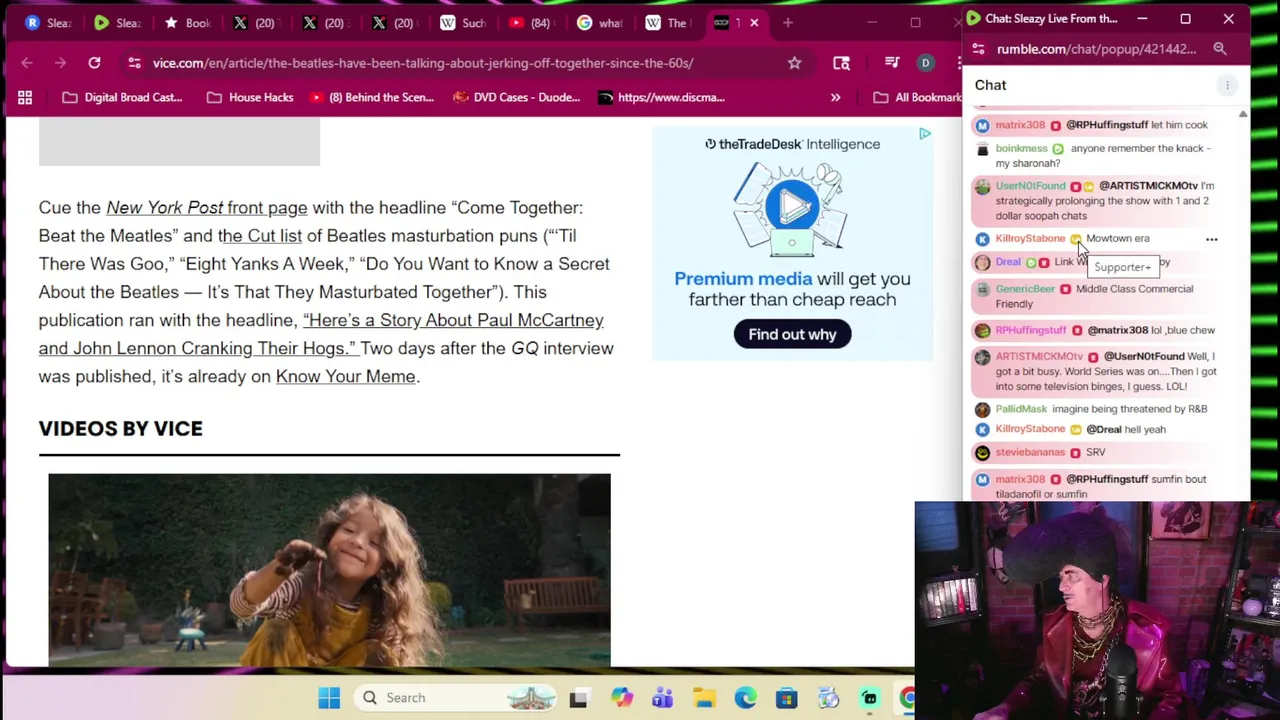The width and height of the screenshot is (1280, 720).
Task: Open Behind the Scenes YouTube bookmark
Action: point(371,97)
